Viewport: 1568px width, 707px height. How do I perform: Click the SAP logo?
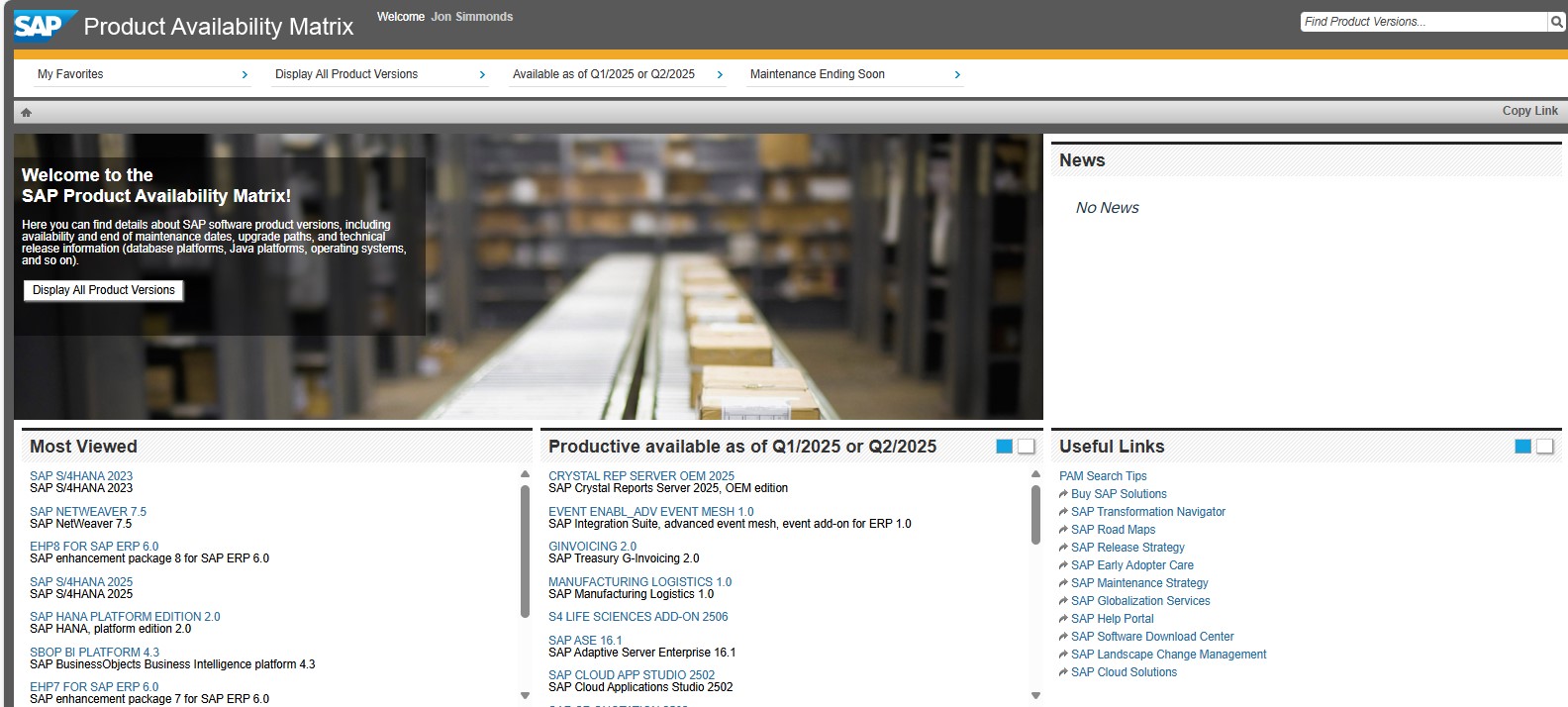(x=44, y=26)
